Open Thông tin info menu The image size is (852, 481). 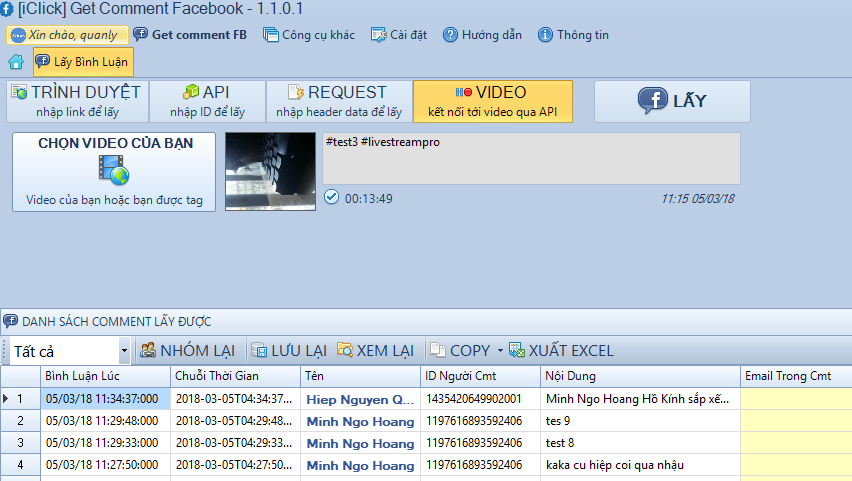click(x=574, y=35)
